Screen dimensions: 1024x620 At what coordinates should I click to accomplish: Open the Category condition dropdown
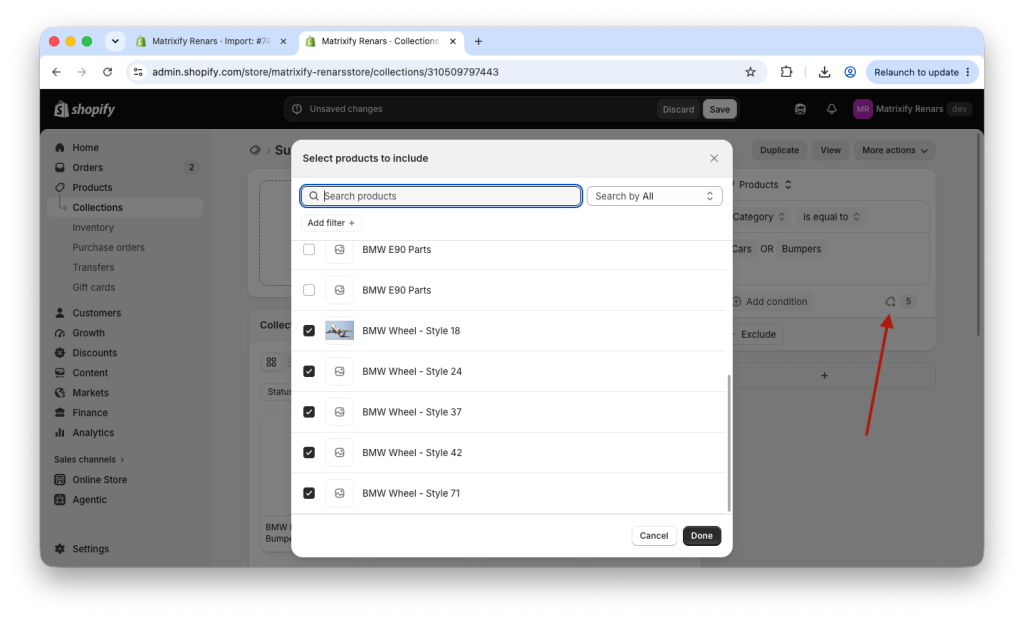[758, 217]
